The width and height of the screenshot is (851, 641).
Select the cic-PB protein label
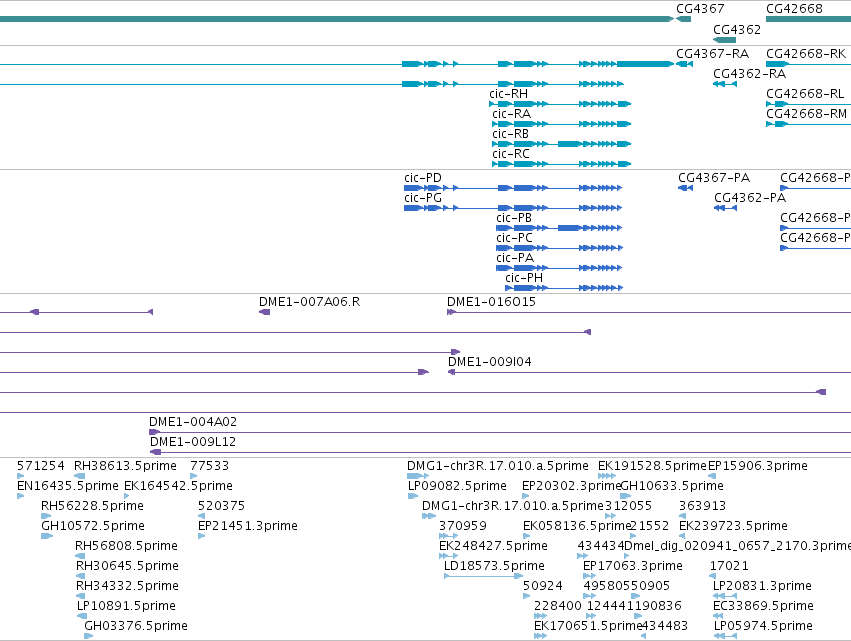coord(513,218)
